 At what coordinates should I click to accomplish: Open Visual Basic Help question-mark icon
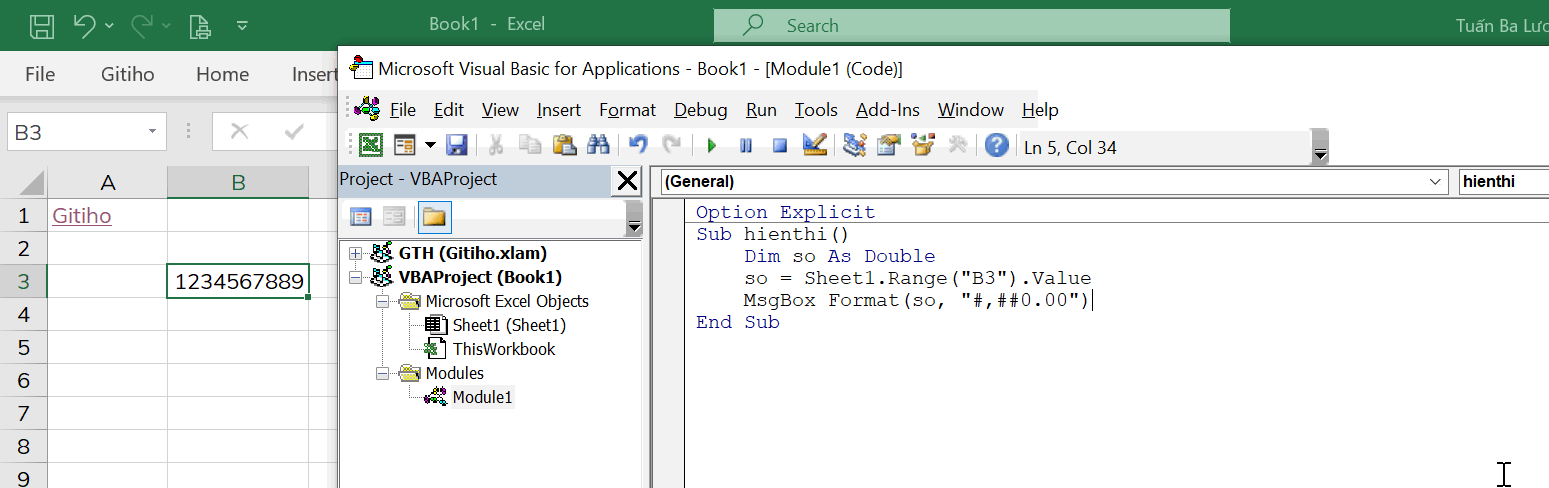tap(996, 146)
